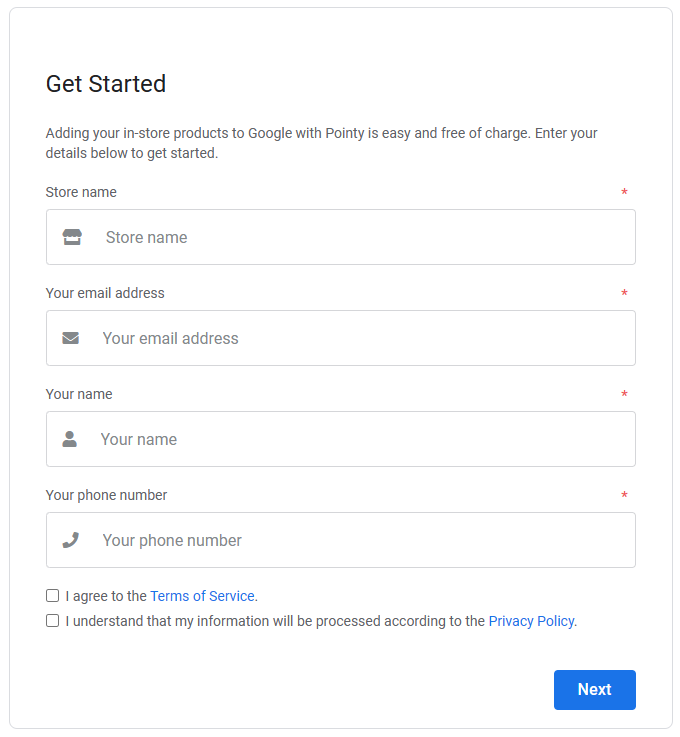Focus the Store name text input

(x=360, y=237)
